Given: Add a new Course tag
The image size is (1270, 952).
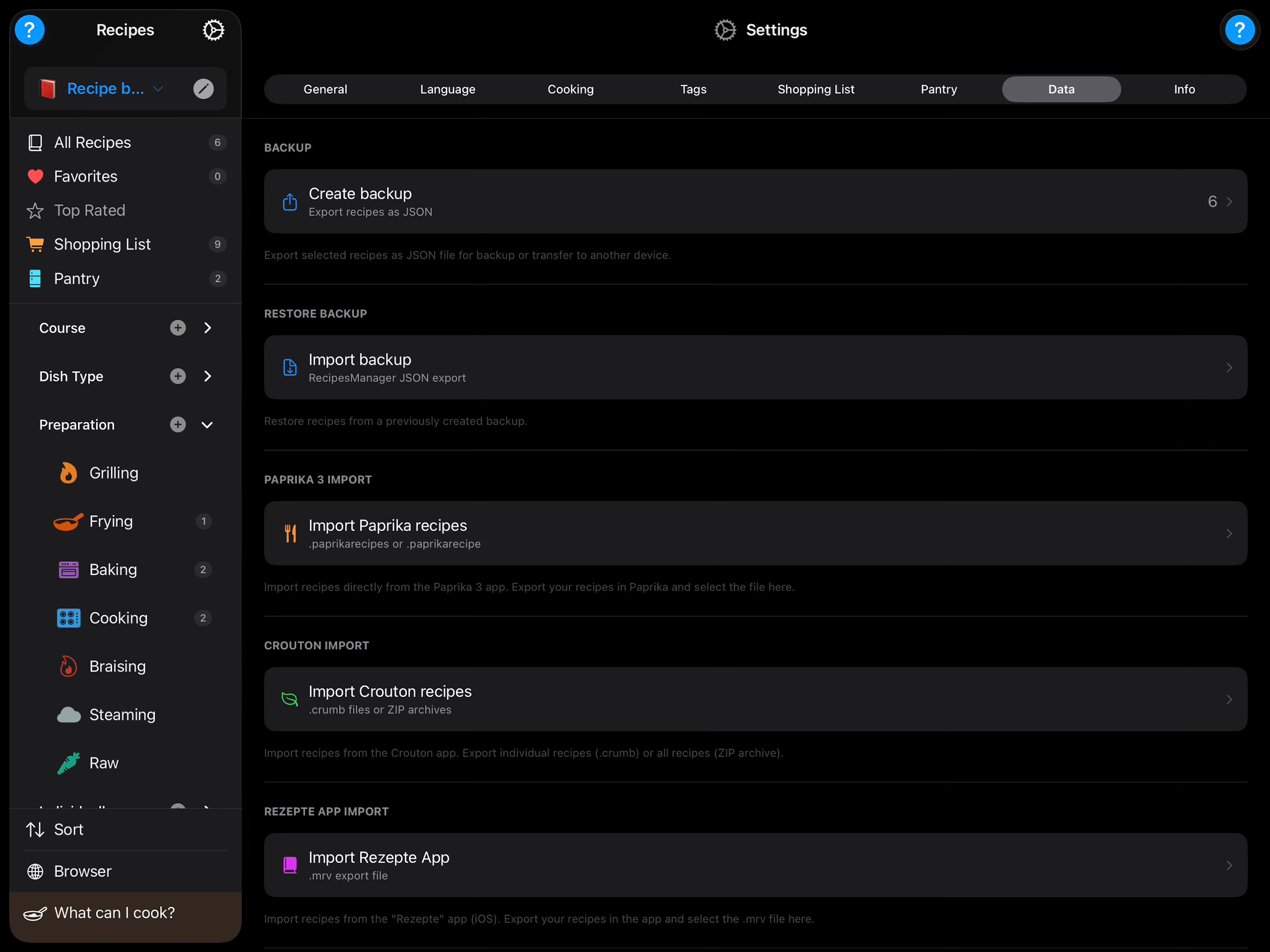Looking at the screenshot, I should (x=178, y=327).
